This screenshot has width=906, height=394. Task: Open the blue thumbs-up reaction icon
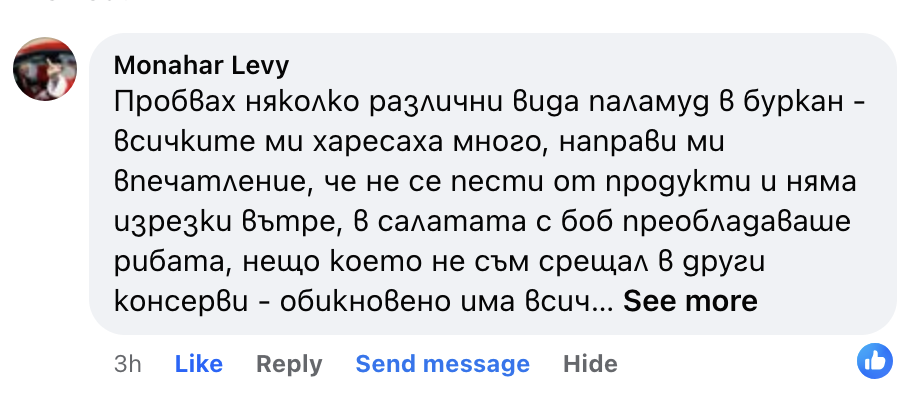pyautogui.click(x=875, y=361)
